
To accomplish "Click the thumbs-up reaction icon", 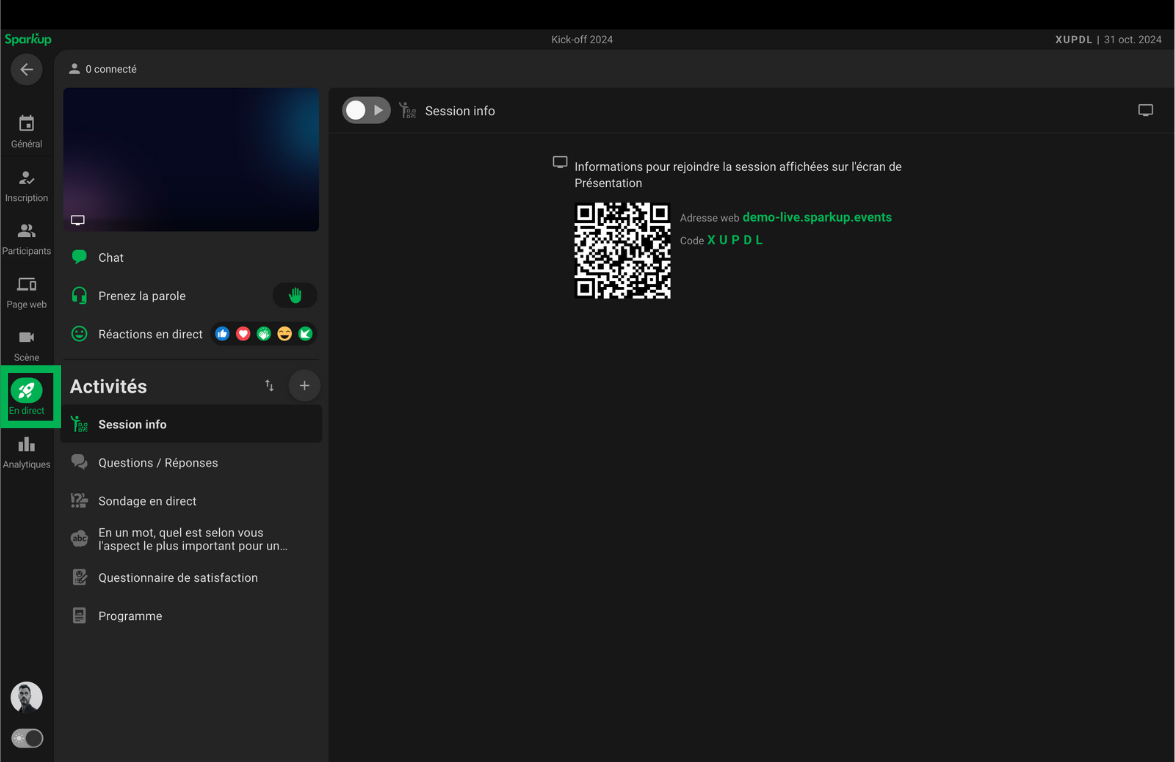I will 222,334.
